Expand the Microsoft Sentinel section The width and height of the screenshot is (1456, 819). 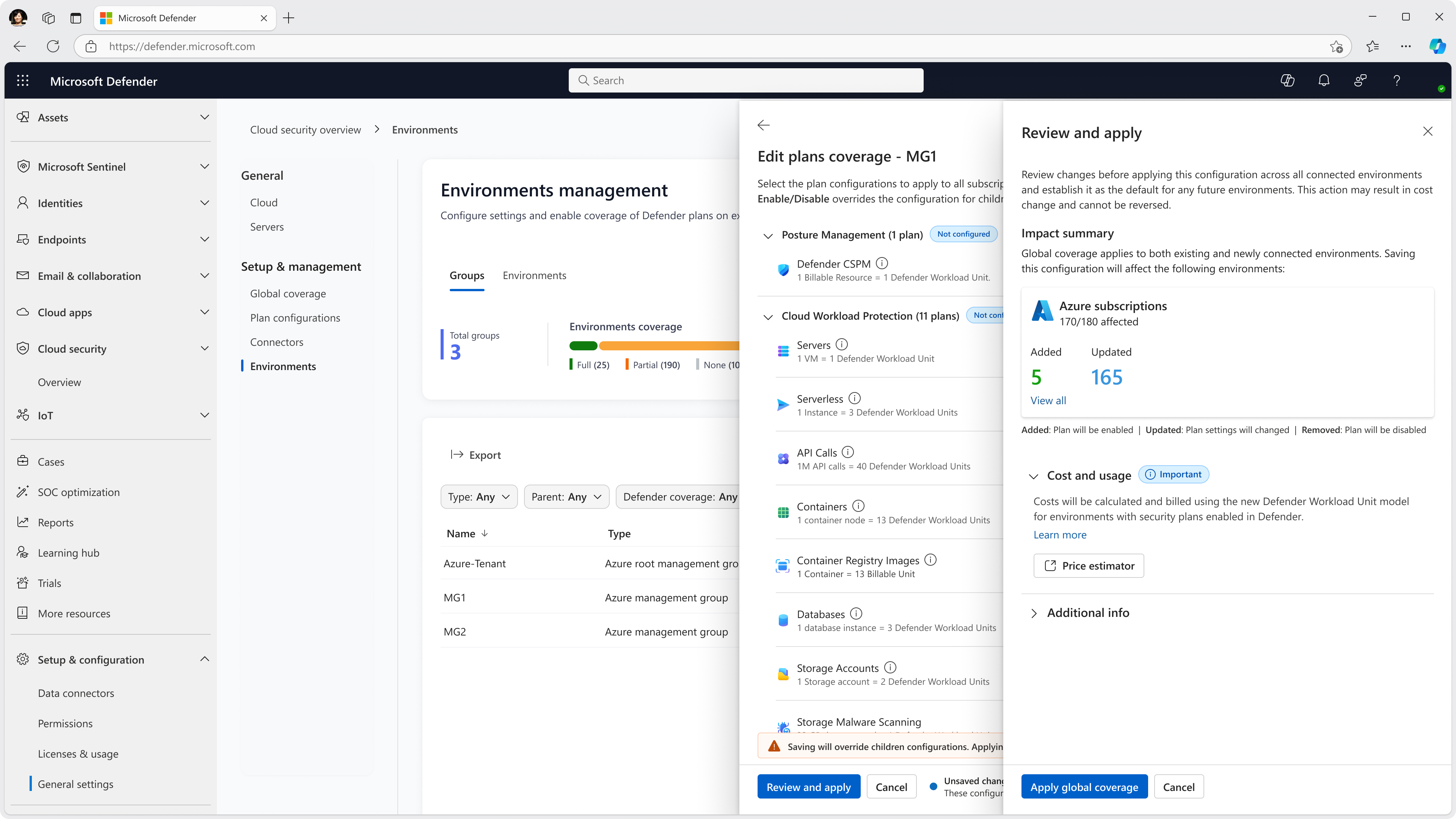point(205,166)
